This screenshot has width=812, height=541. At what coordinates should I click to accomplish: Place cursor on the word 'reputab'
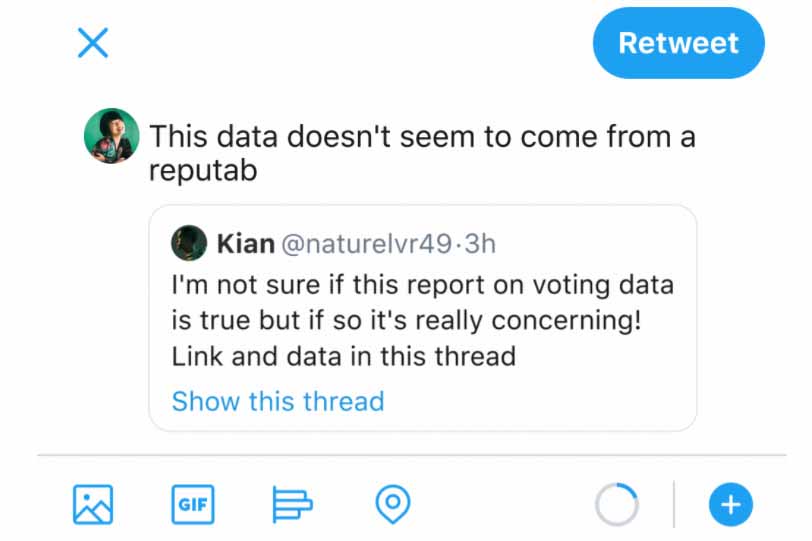(203, 170)
